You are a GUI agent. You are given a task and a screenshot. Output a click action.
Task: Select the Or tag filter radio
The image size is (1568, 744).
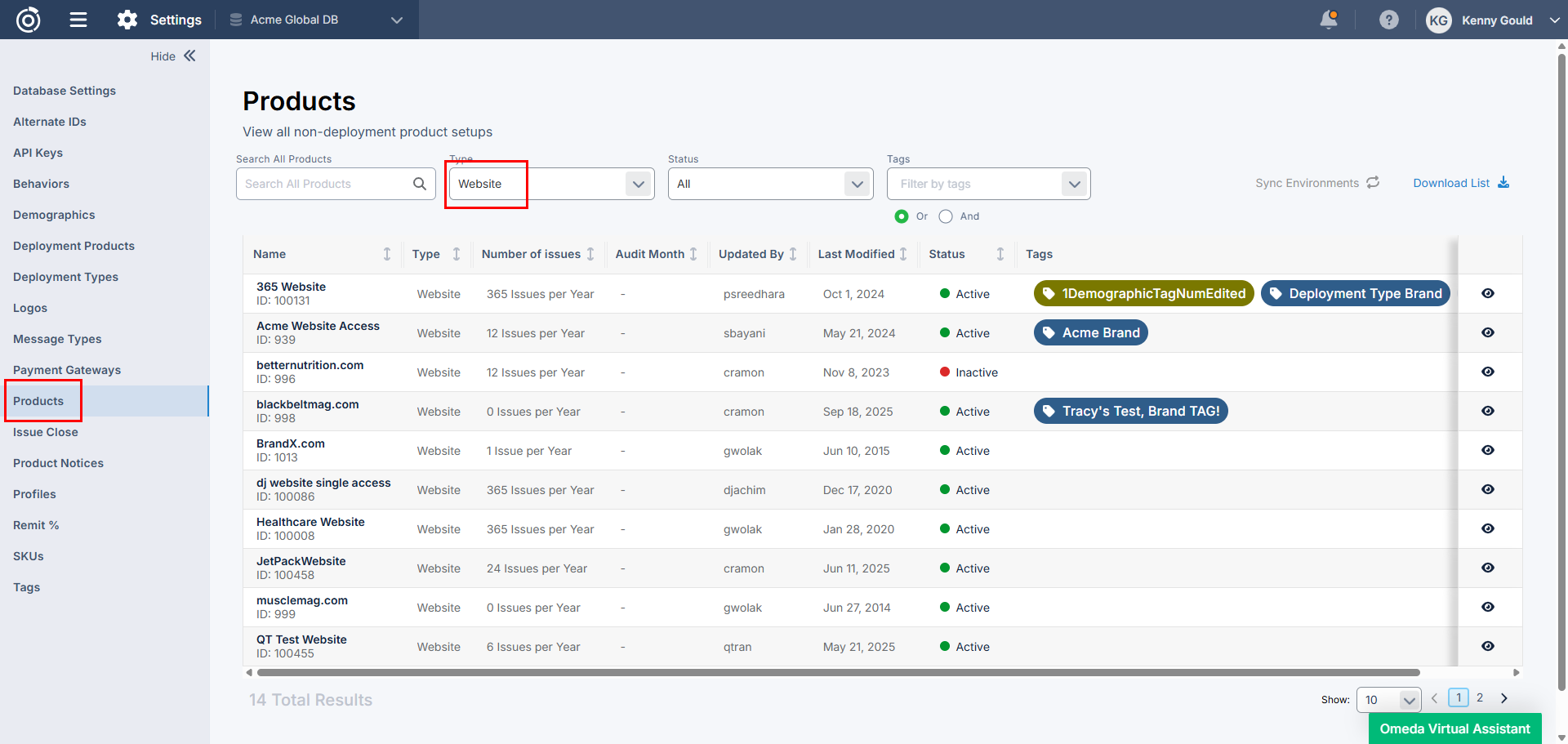coord(902,216)
